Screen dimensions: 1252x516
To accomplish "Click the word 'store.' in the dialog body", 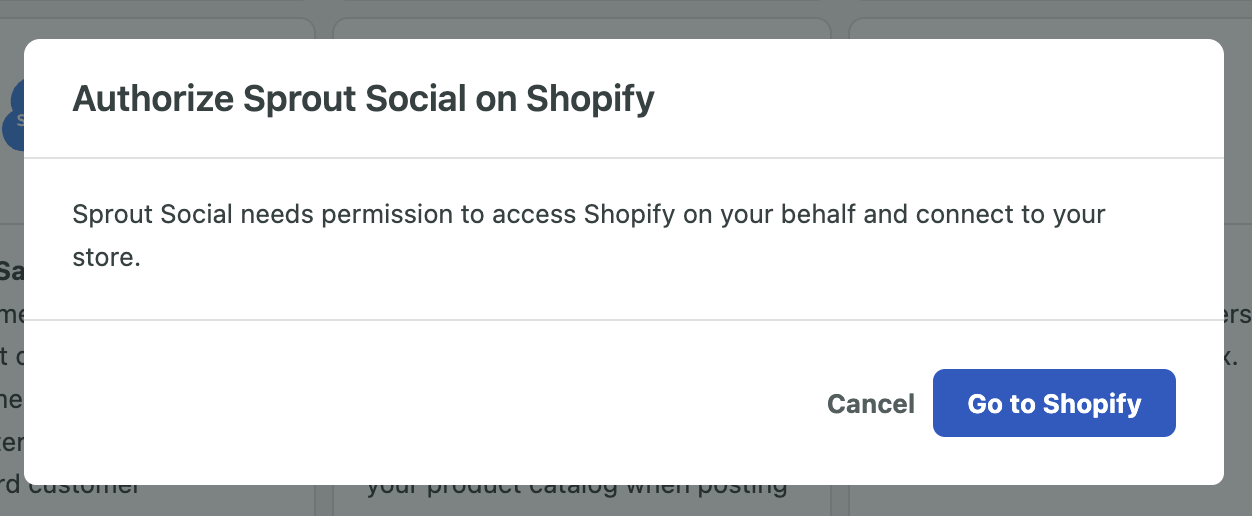I will click(107, 257).
